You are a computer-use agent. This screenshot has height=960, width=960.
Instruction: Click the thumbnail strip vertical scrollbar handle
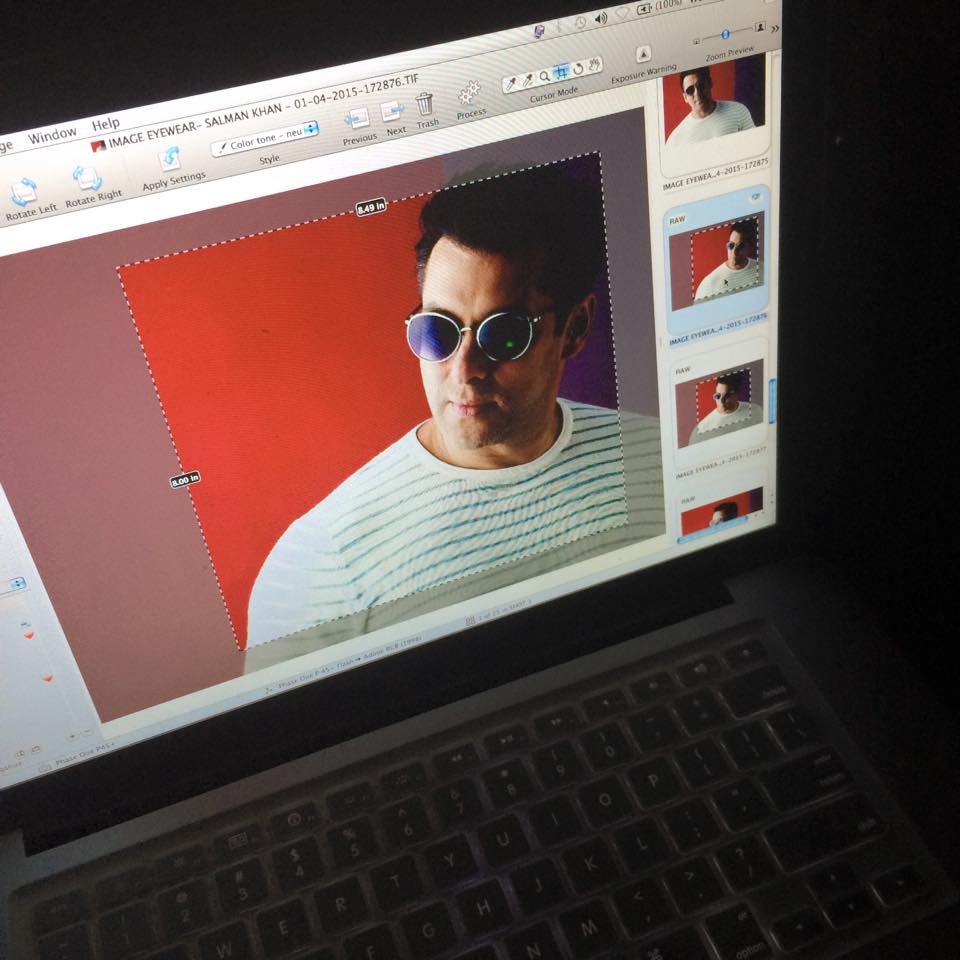point(771,401)
